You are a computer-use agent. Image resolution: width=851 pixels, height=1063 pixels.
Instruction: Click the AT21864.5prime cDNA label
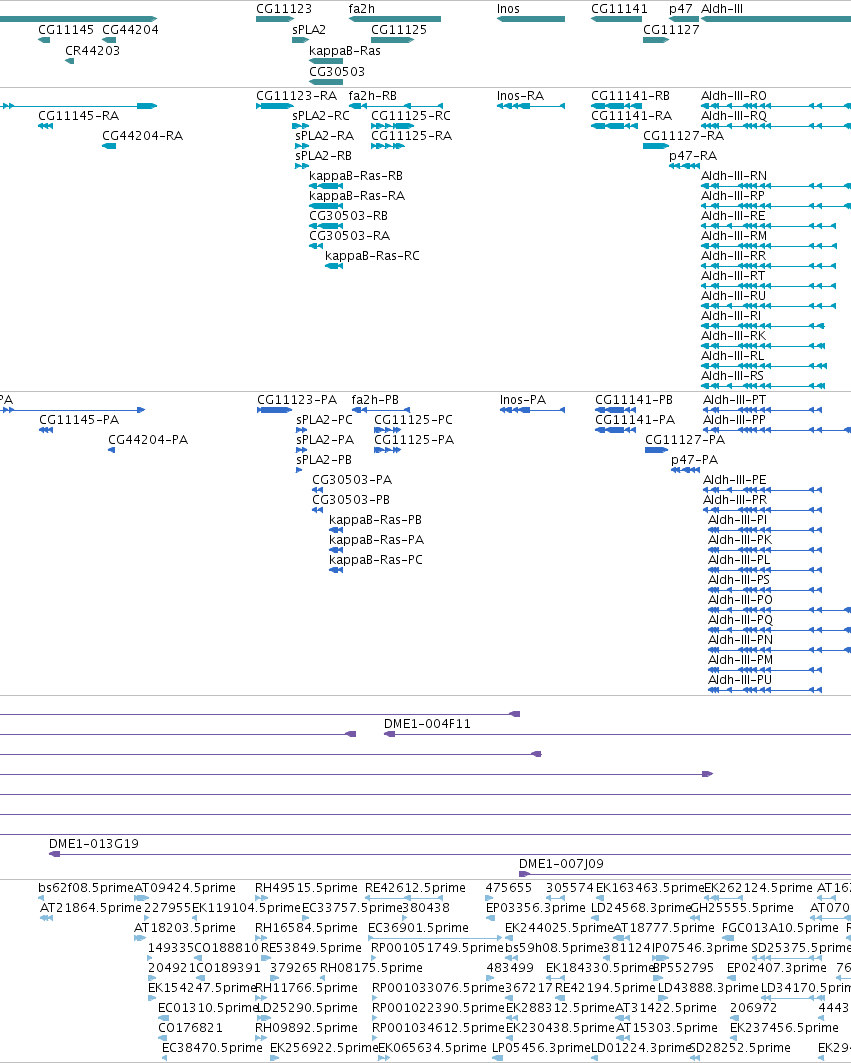91,908
